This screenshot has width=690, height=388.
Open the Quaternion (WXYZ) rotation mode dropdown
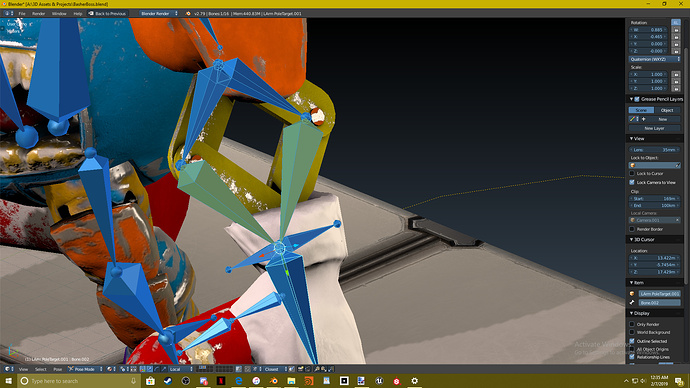(655, 59)
